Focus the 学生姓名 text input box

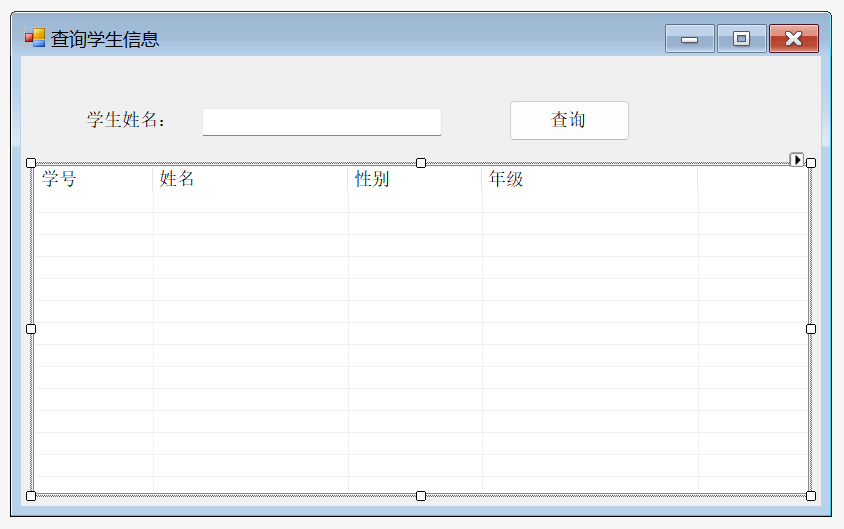pos(321,121)
